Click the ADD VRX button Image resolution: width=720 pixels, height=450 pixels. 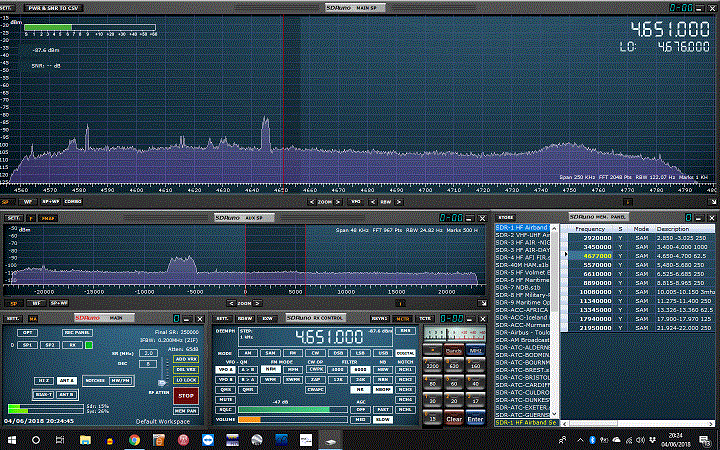coord(186,359)
